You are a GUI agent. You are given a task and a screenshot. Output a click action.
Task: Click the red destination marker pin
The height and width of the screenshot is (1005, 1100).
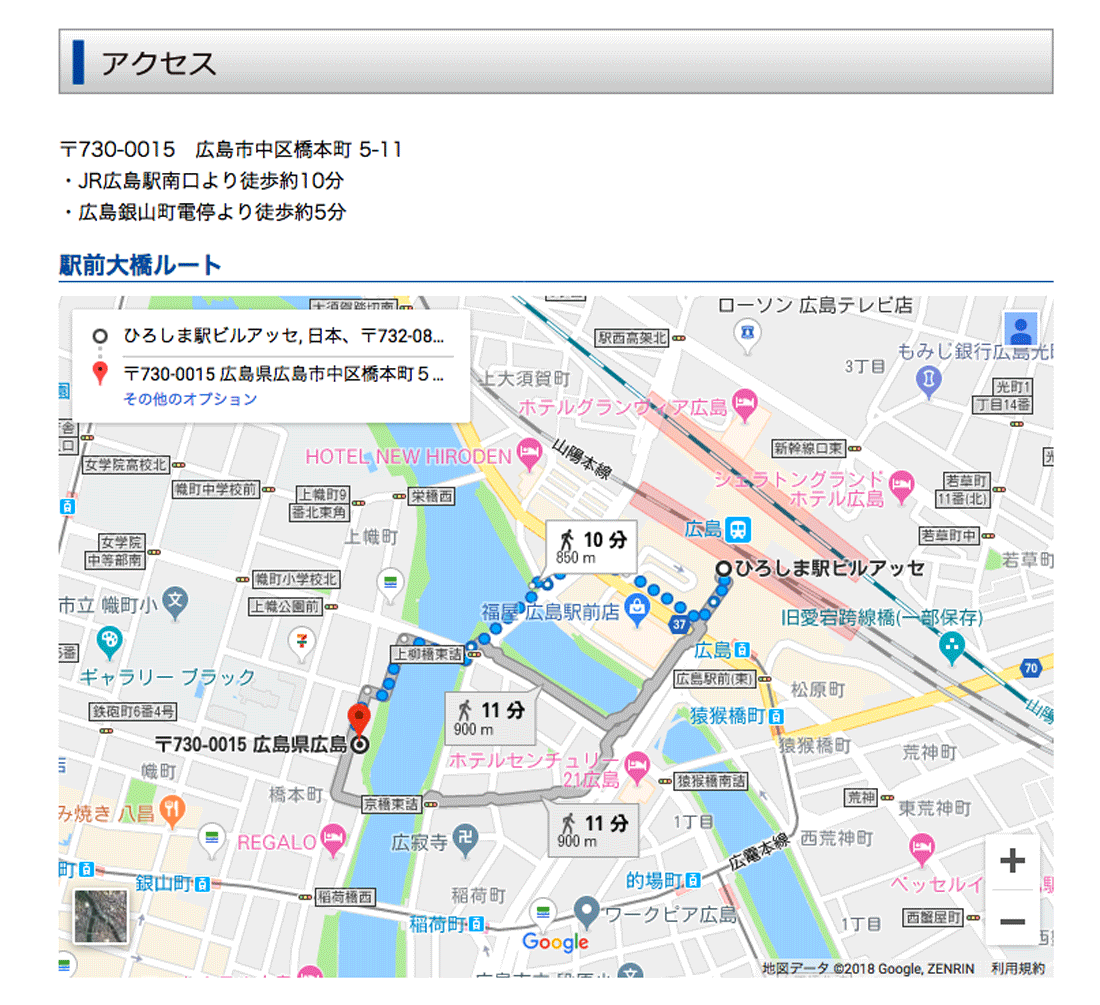[359, 722]
